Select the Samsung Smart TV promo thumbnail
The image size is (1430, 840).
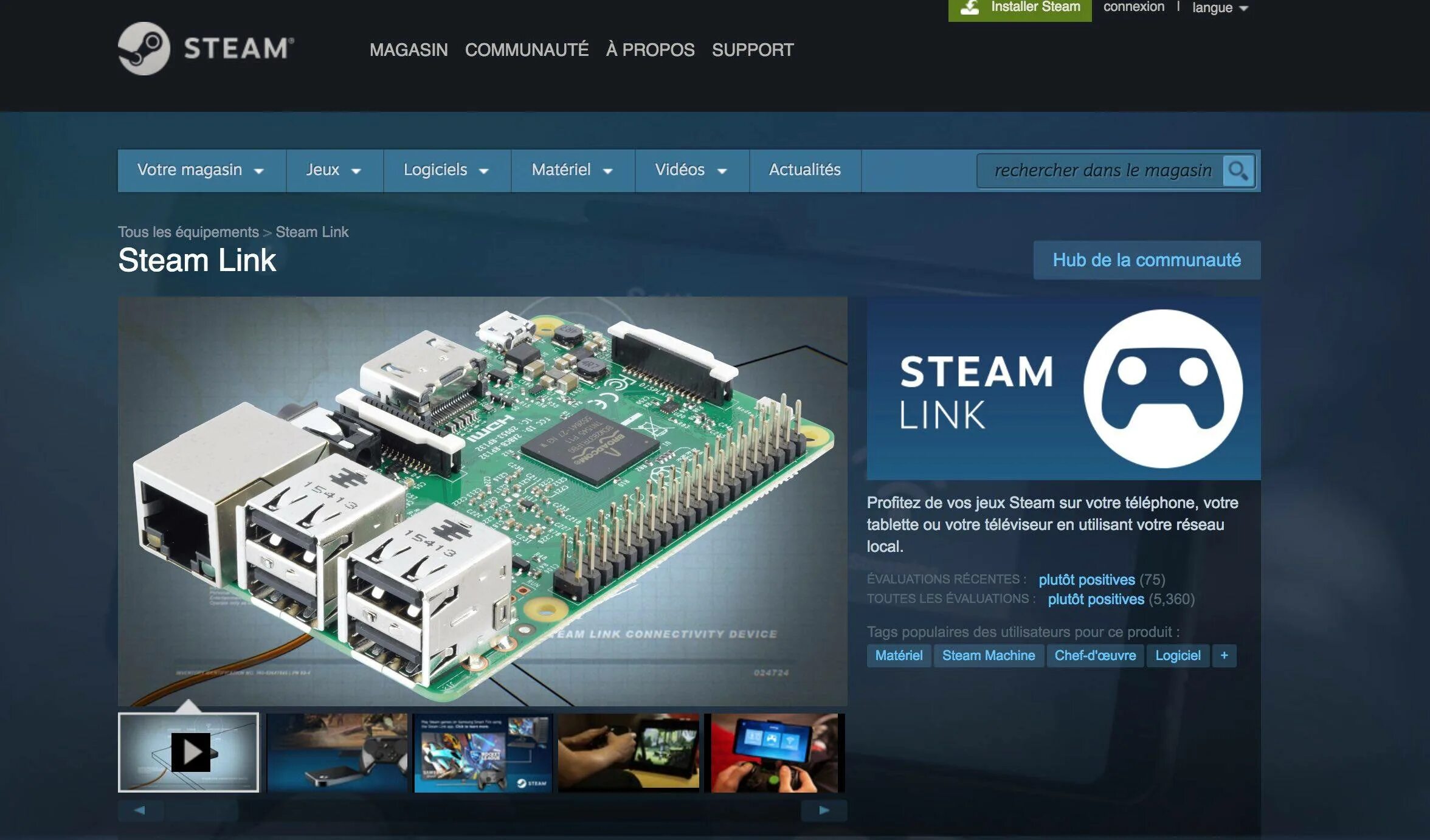point(483,752)
